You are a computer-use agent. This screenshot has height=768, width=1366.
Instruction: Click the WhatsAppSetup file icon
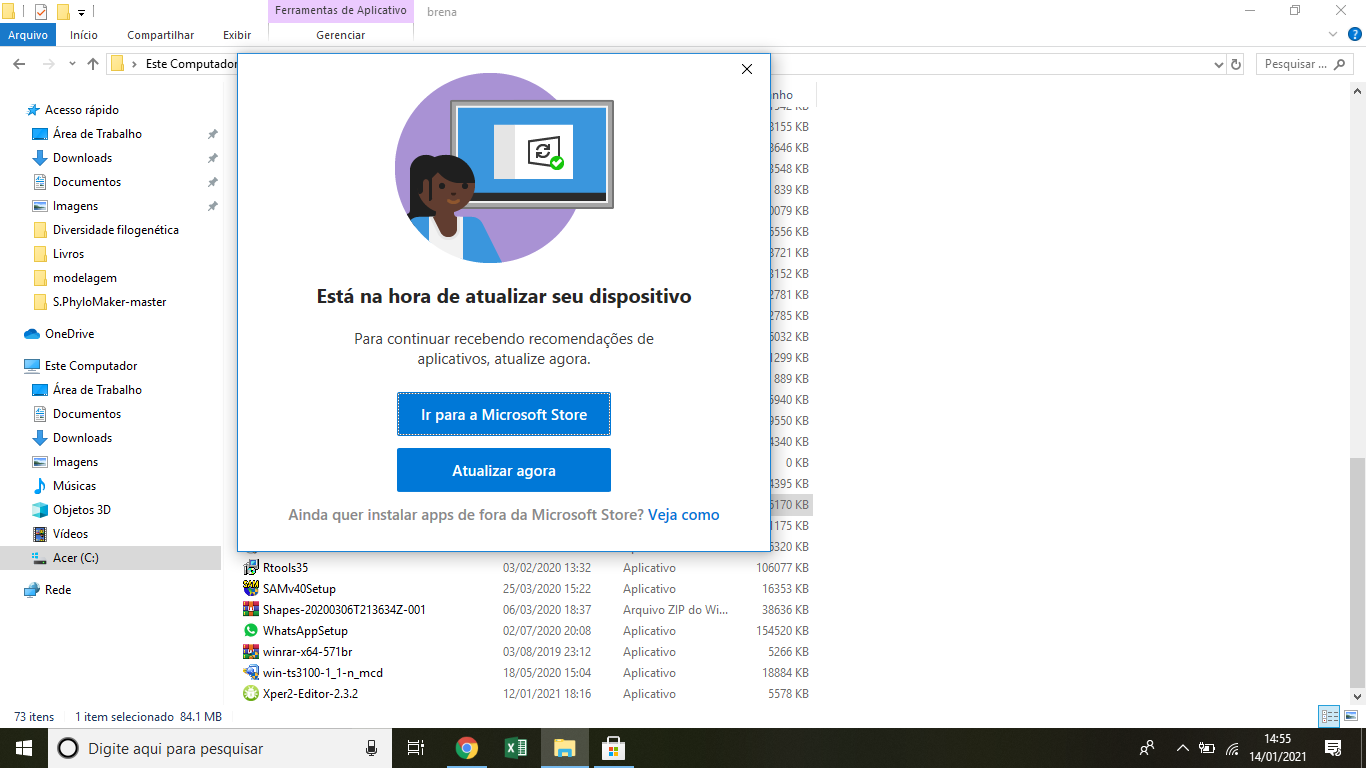pos(251,631)
